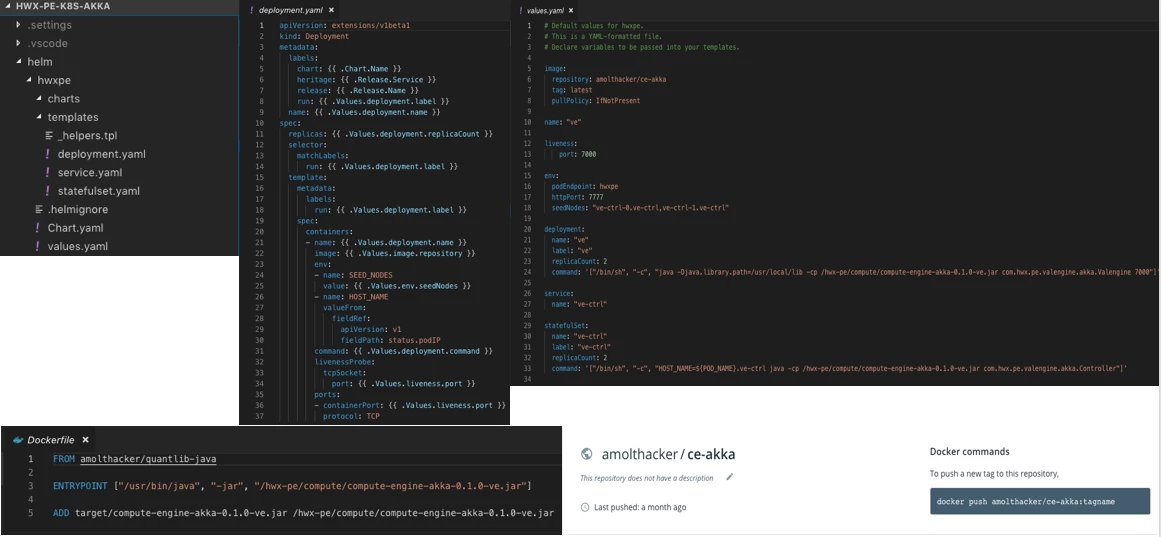This screenshot has height=537, width=1161.
Task: Click the 'port: 7000' line in values.yaml
Action: click(578, 155)
